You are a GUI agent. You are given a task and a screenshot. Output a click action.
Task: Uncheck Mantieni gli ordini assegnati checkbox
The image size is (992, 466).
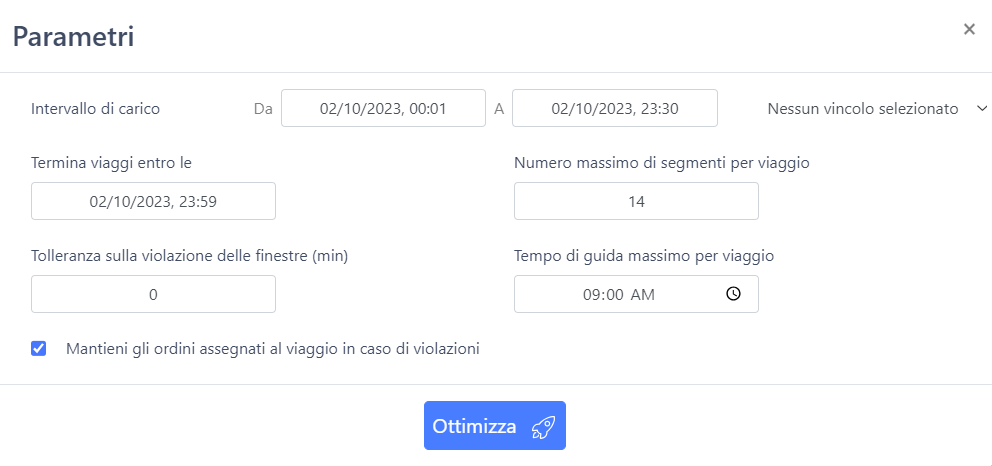[39, 348]
